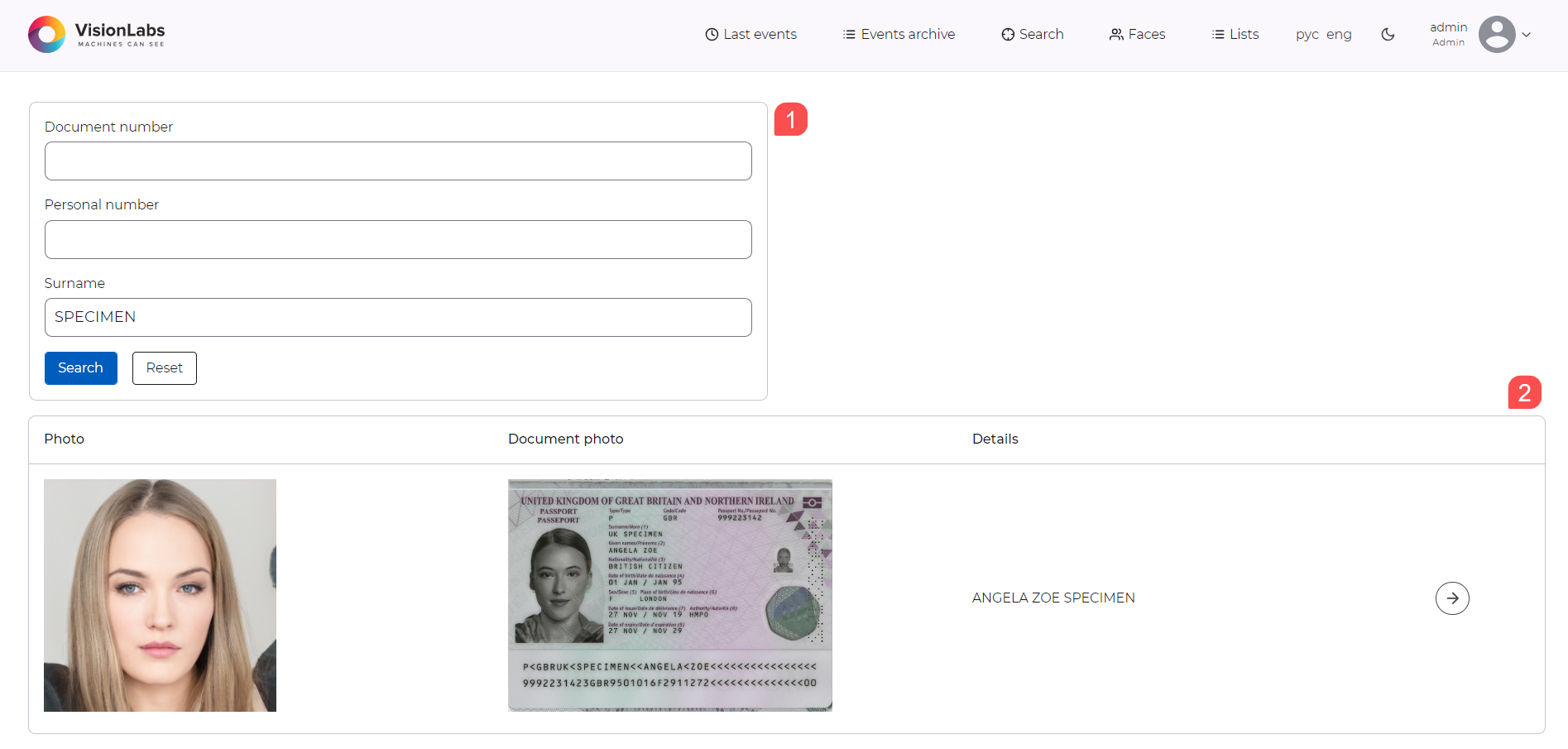
Task: Click the list icon beside Lists
Action: [1218, 34]
